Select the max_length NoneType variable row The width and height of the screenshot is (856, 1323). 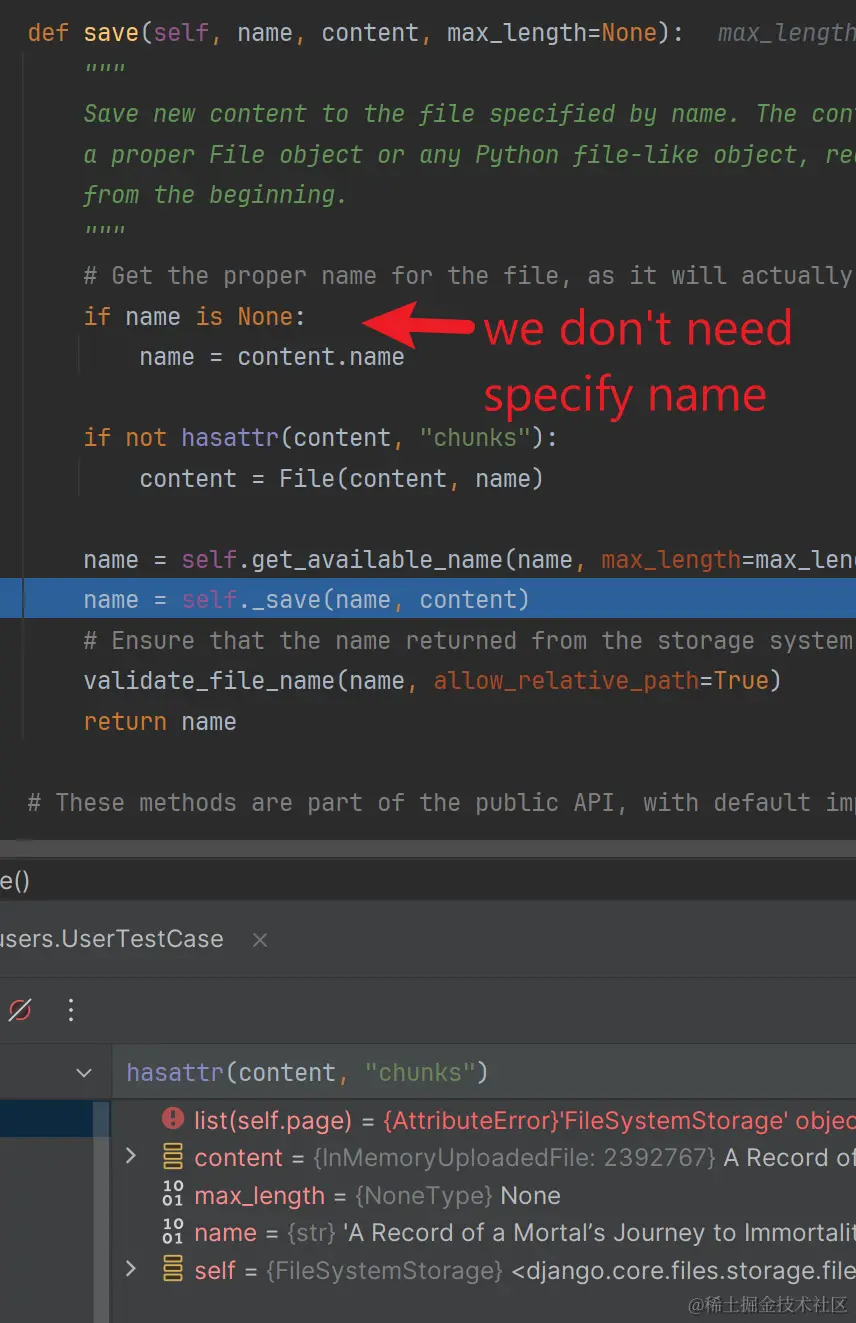pos(484,1195)
